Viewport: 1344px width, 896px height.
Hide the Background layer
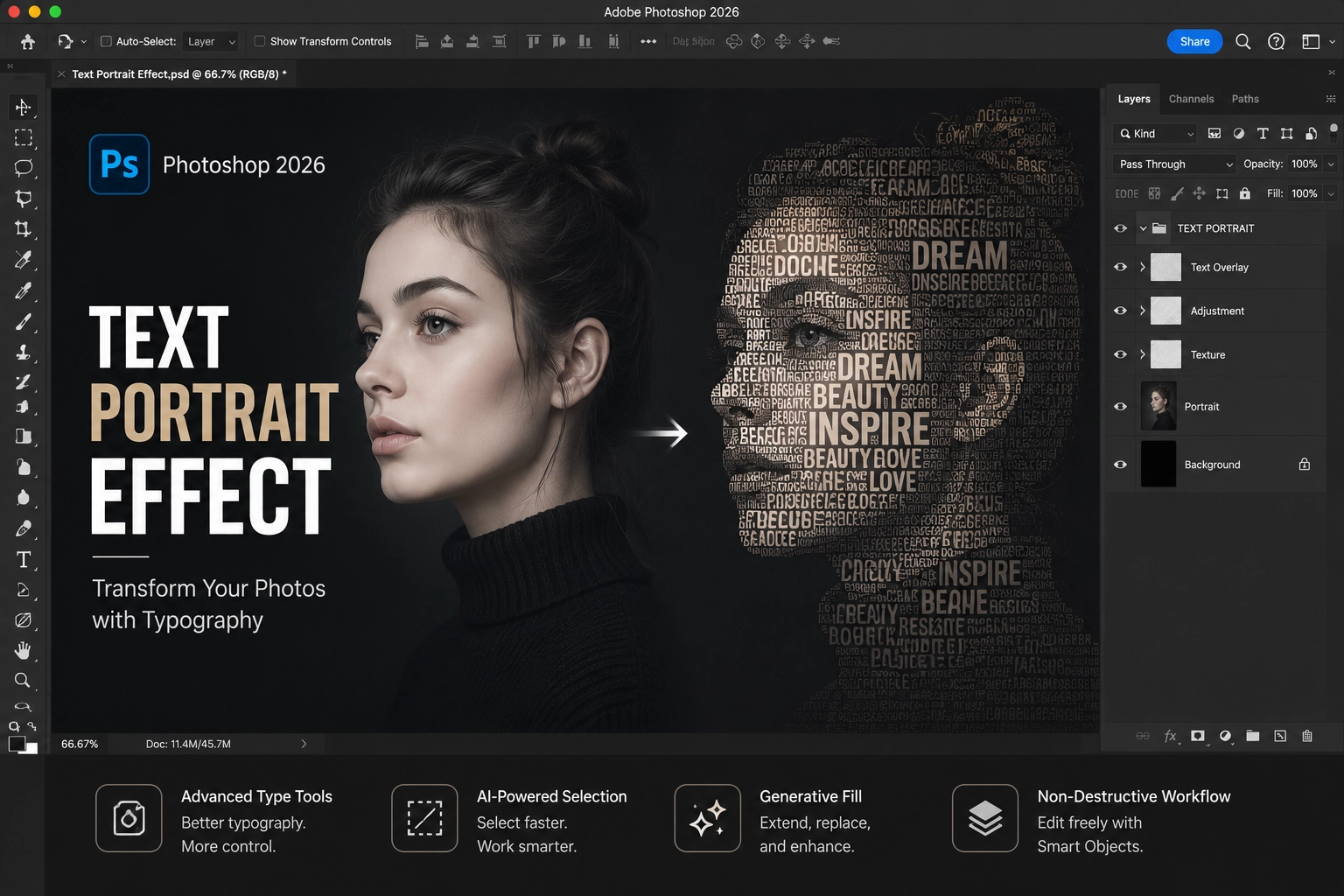[1120, 465]
